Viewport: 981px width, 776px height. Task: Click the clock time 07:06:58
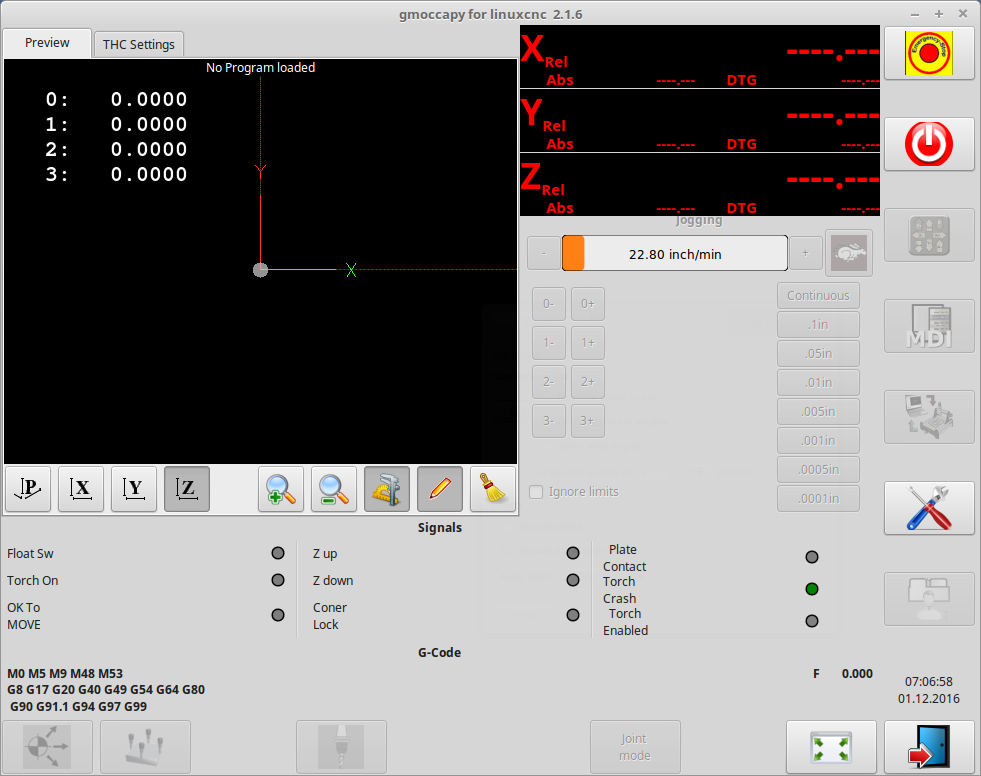tap(928, 682)
